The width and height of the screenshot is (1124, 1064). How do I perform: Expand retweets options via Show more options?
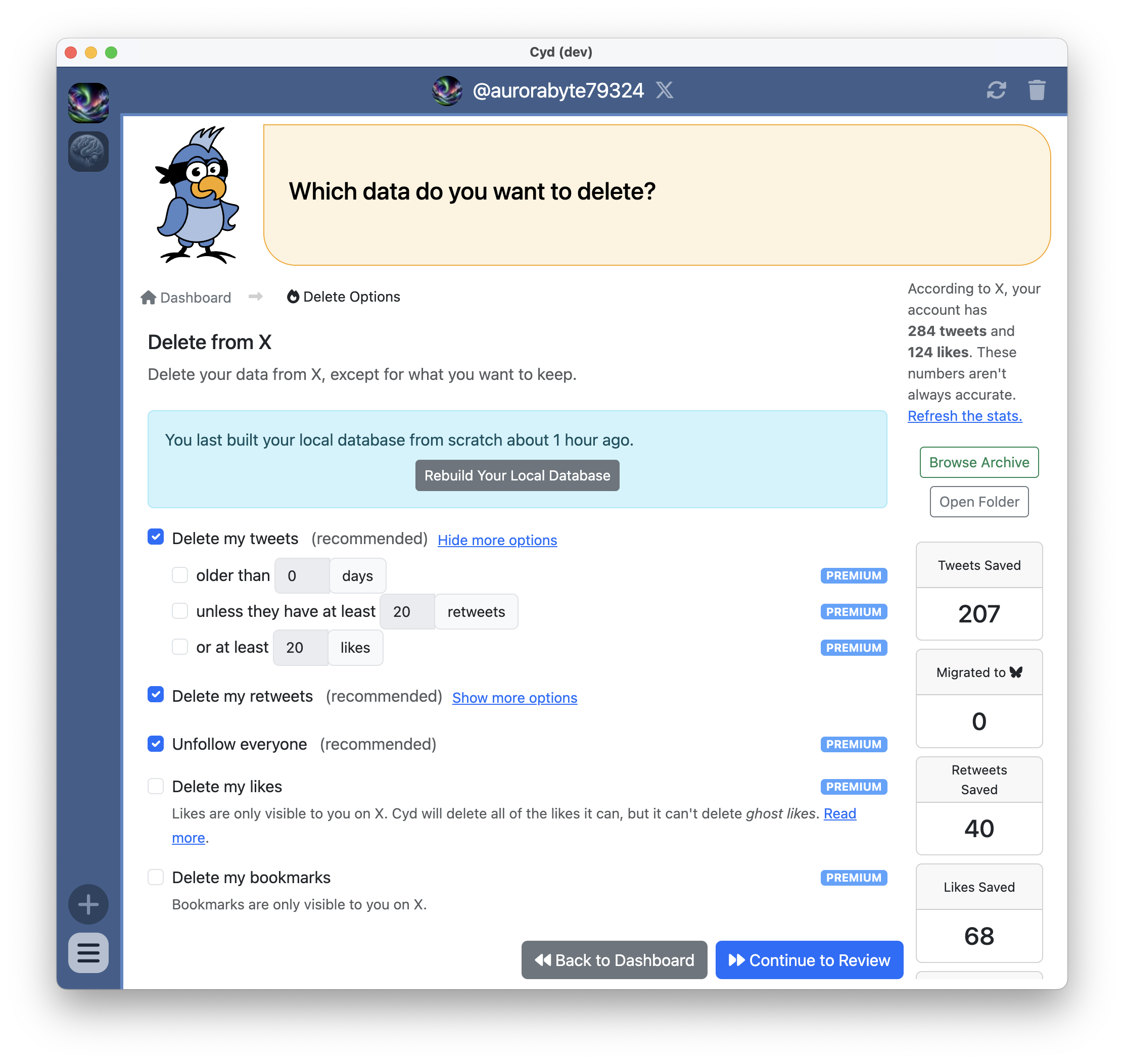(x=514, y=698)
